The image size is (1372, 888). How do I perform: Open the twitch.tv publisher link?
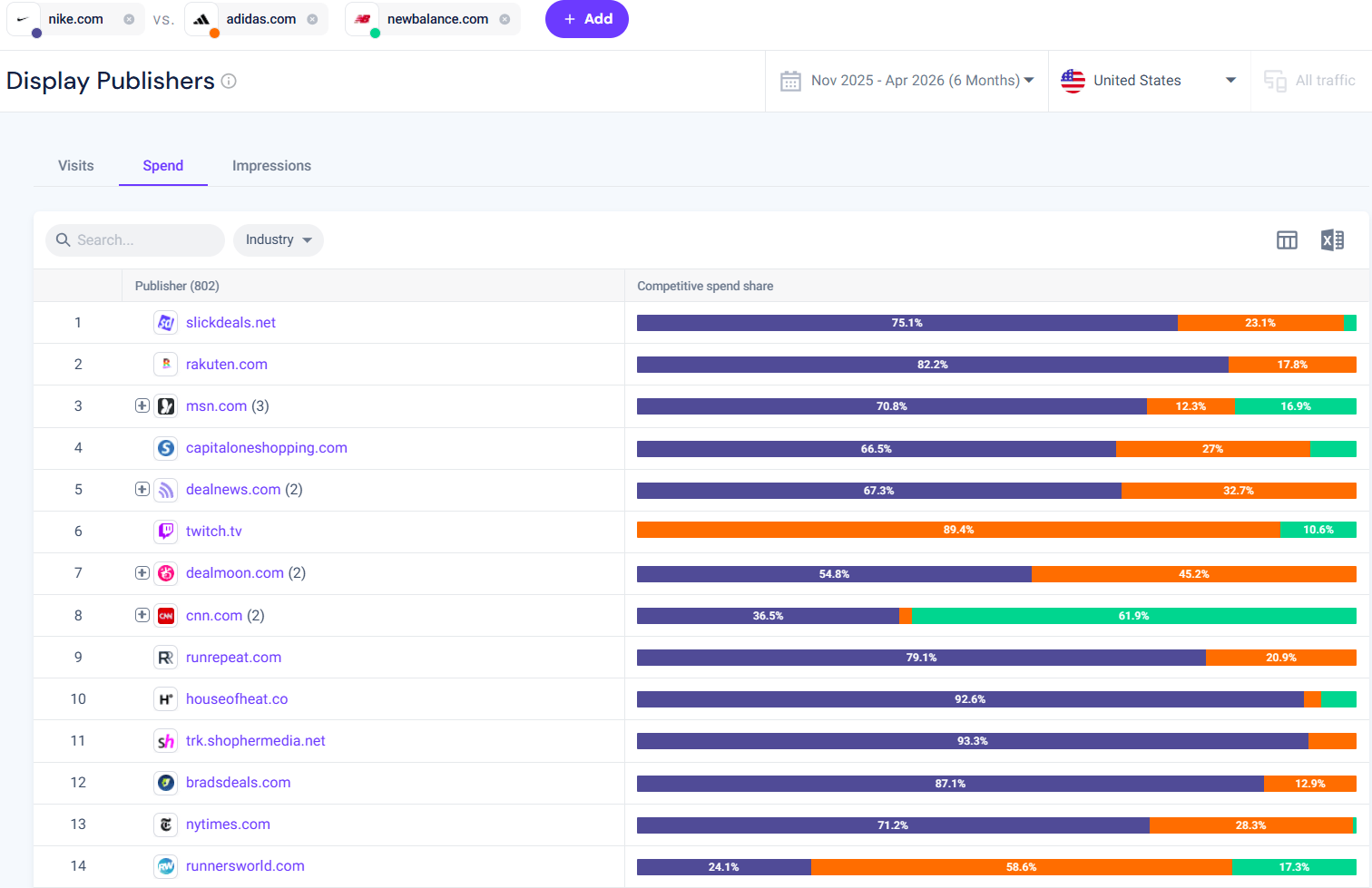click(214, 532)
